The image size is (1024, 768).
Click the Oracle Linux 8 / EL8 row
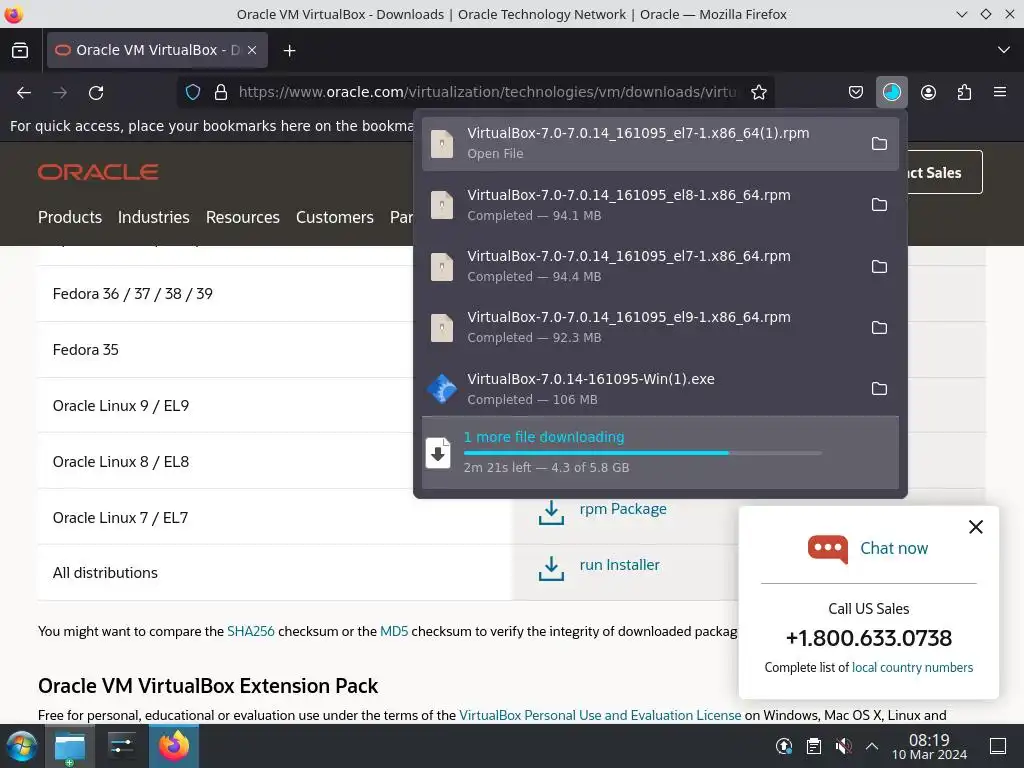tap(225, 462)
